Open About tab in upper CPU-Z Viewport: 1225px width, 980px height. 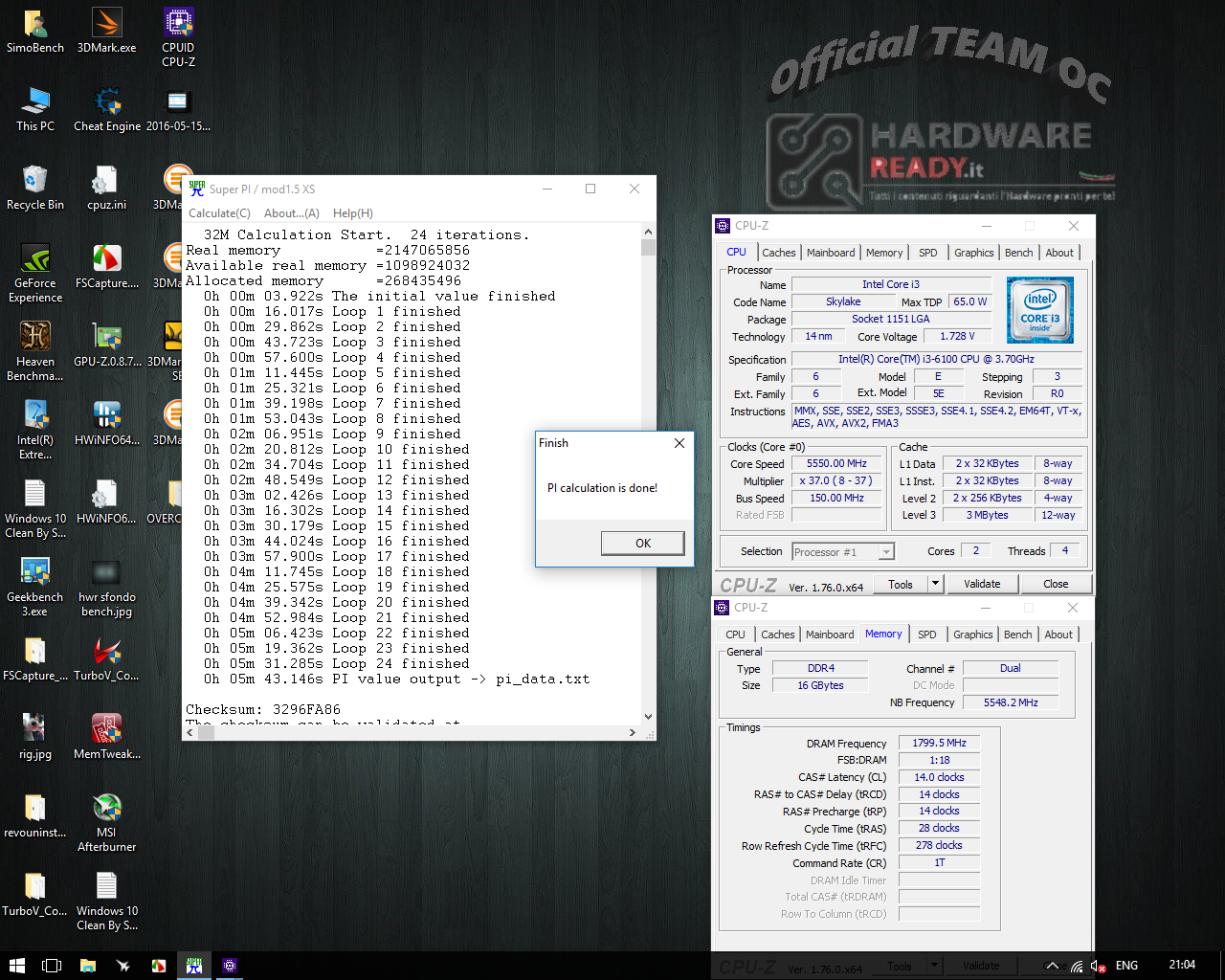pos(1059,253)
